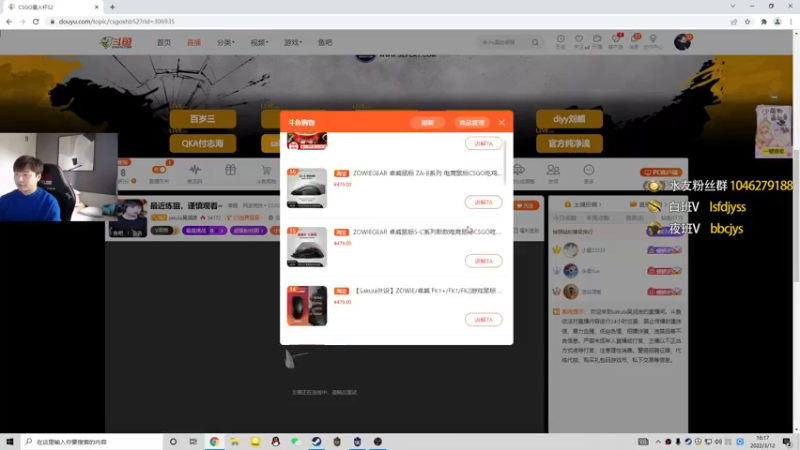Screen dimensions: 800x450
Task: Focus the Douyu search input field
Action: pos(503,42)
